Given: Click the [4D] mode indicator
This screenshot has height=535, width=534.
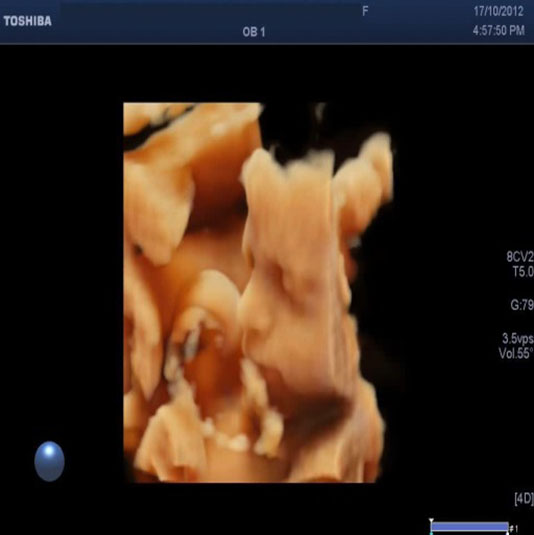Looking at the screenshot, I should 524,498.
